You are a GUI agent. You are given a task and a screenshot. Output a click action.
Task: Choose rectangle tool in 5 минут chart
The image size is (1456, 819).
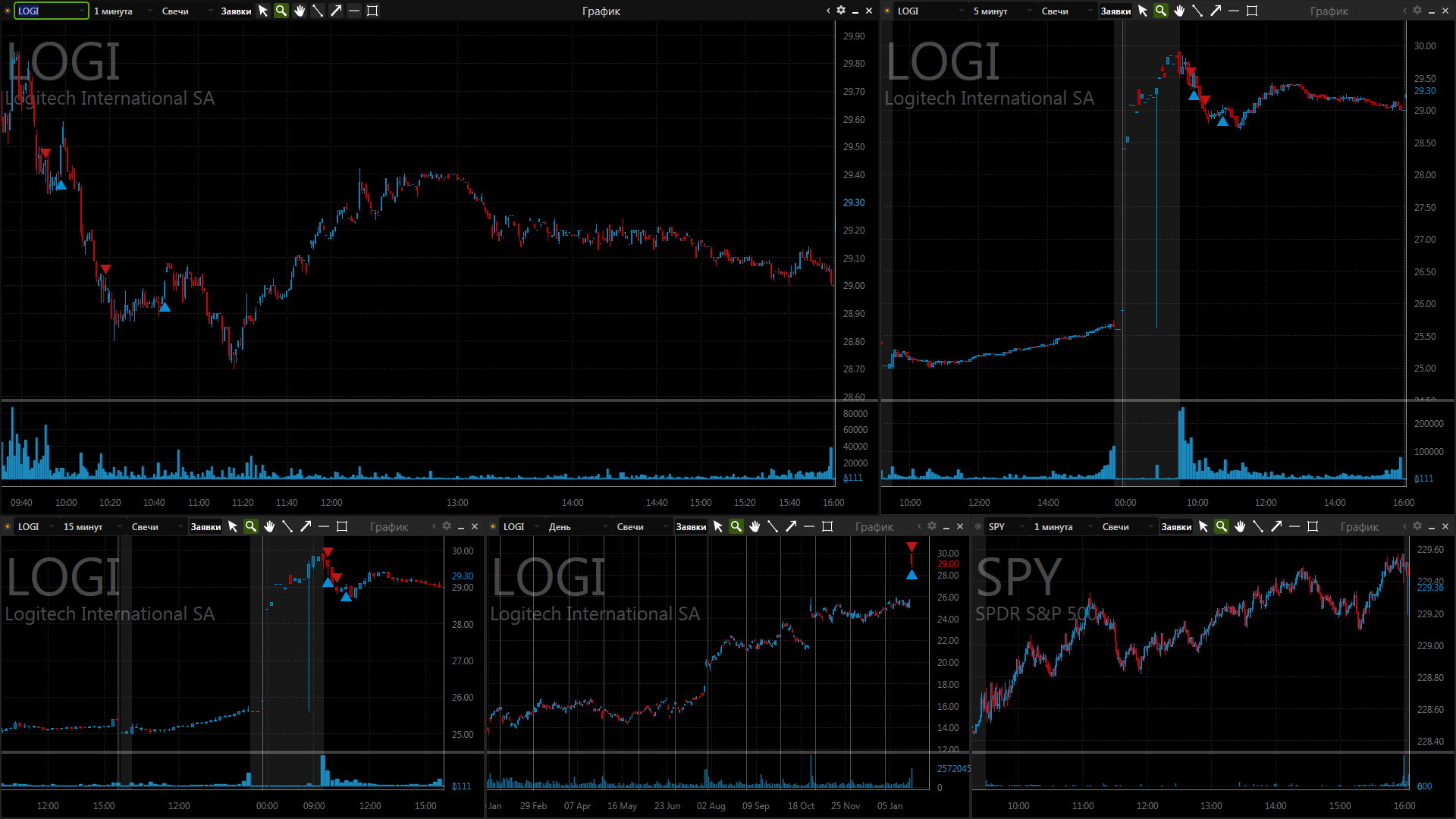click(x=1252, y=11)
